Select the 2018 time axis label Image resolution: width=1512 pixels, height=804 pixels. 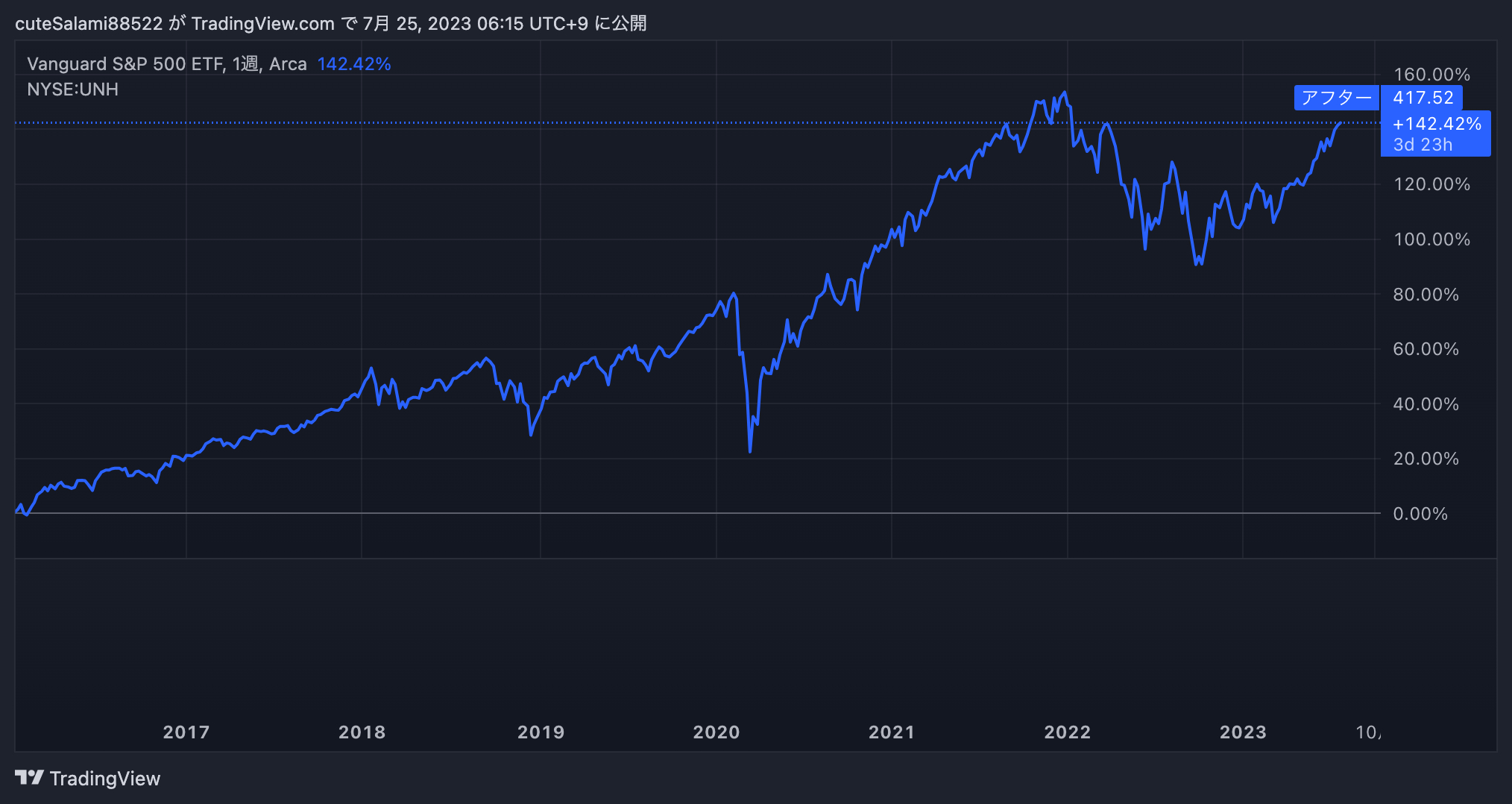[x=362, y=732]
